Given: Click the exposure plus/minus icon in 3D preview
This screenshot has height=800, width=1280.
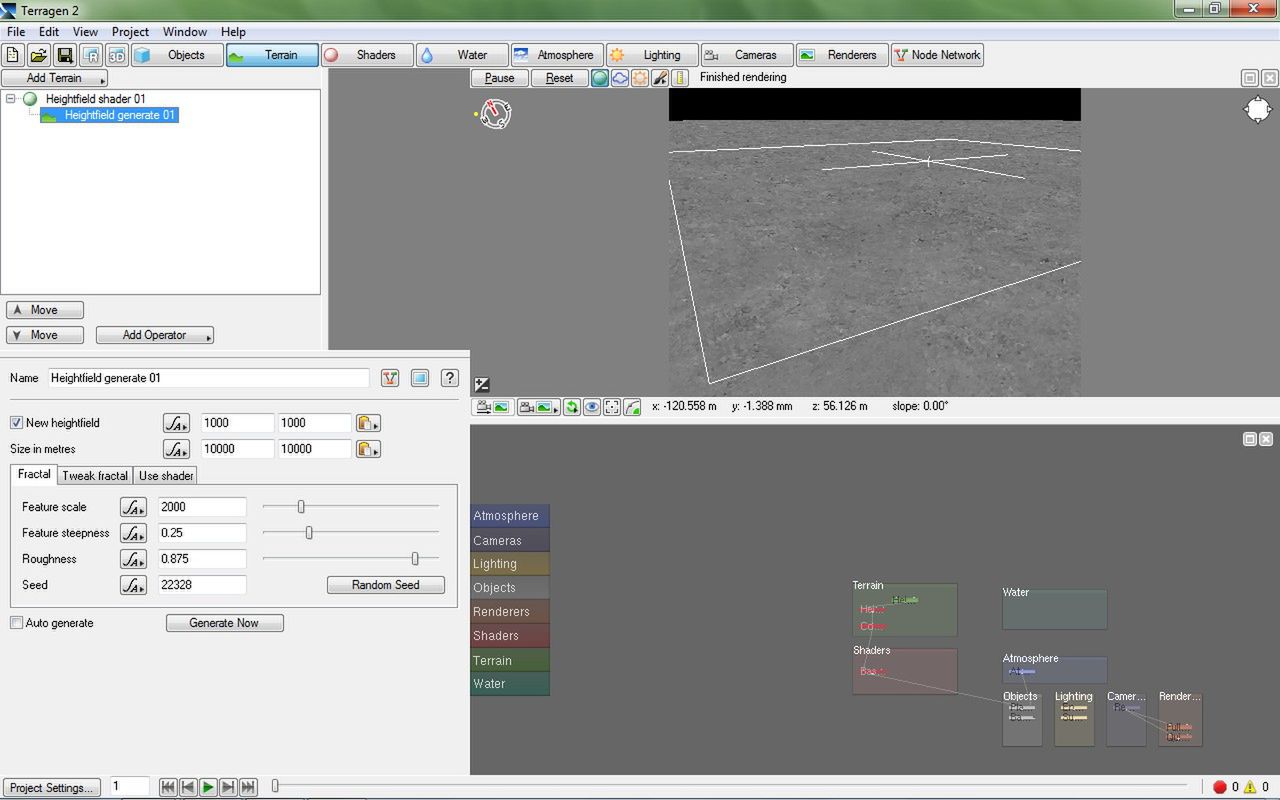Looking at the screenshot, I should 482,385.
